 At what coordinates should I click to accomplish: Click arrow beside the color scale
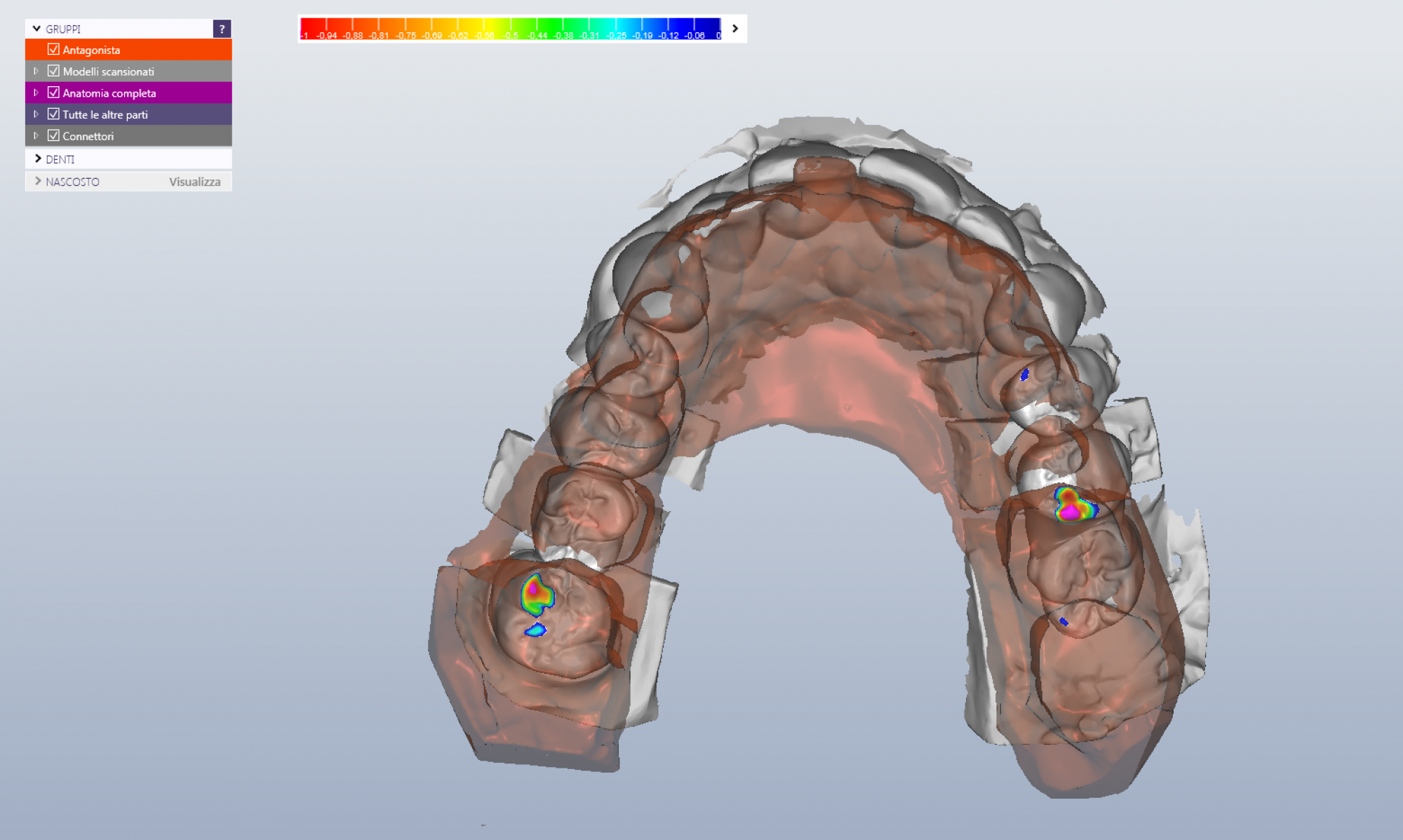tap(734, 29)
